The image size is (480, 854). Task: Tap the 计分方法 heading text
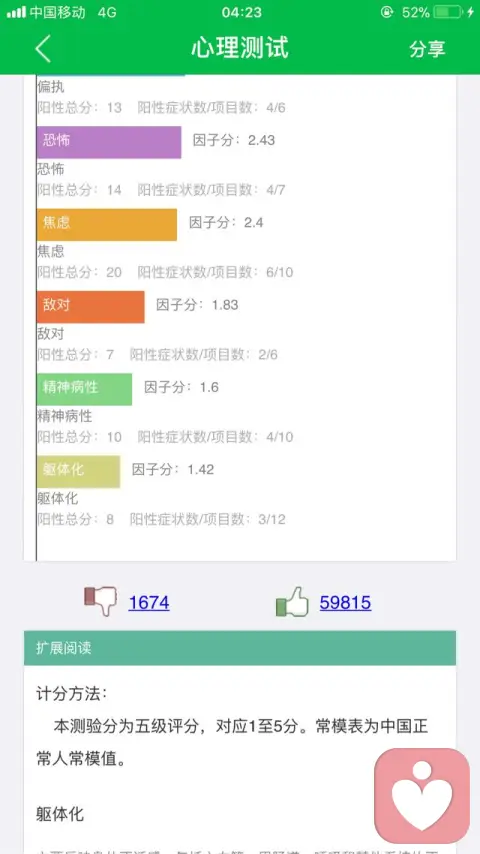coord(72,693)
